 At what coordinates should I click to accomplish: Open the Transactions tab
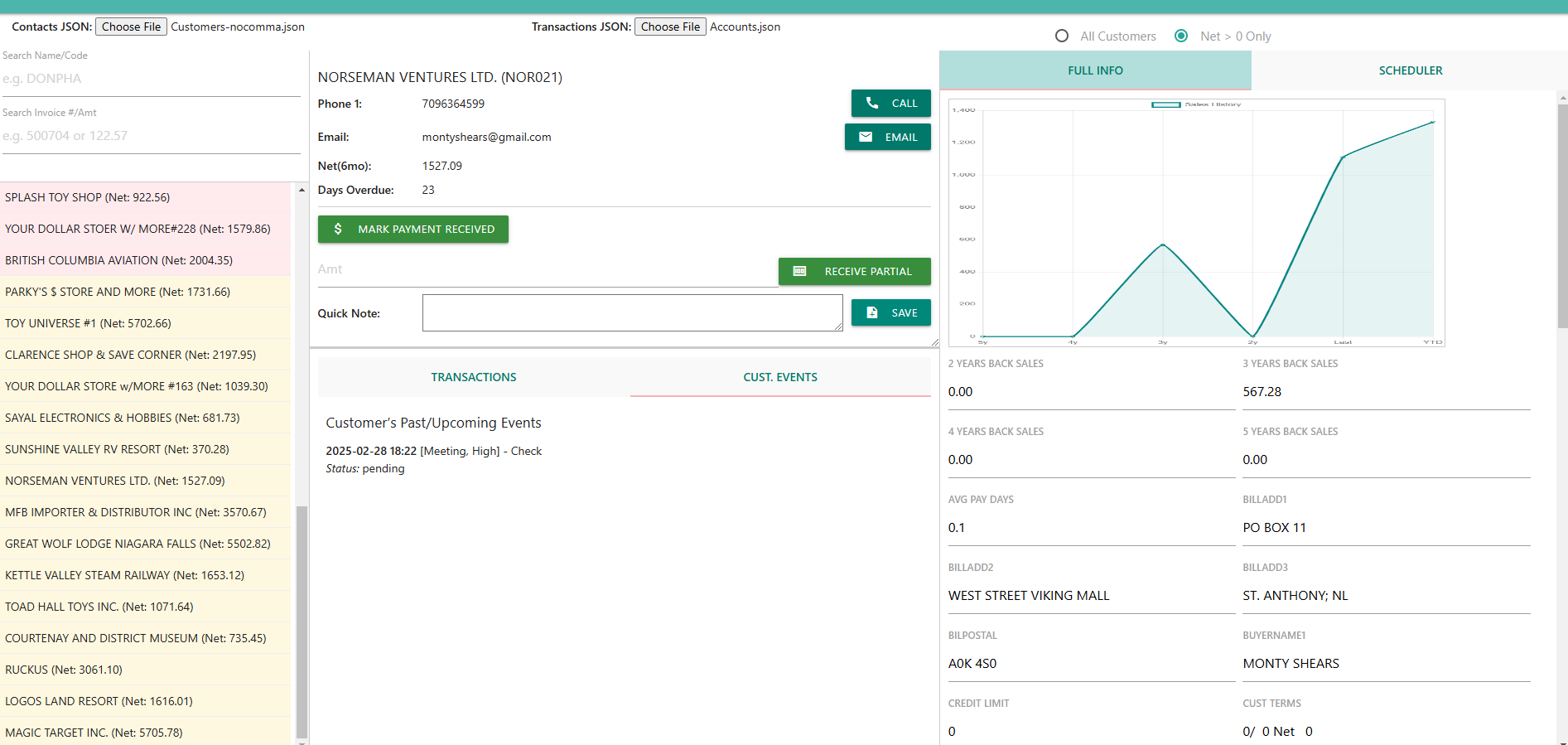474,378
